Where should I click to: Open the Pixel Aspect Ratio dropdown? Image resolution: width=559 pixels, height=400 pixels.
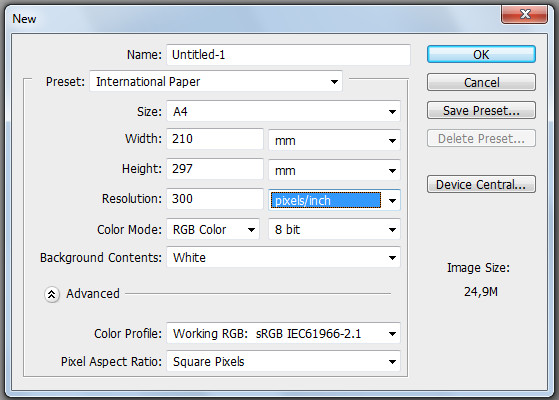click(283, 361)
